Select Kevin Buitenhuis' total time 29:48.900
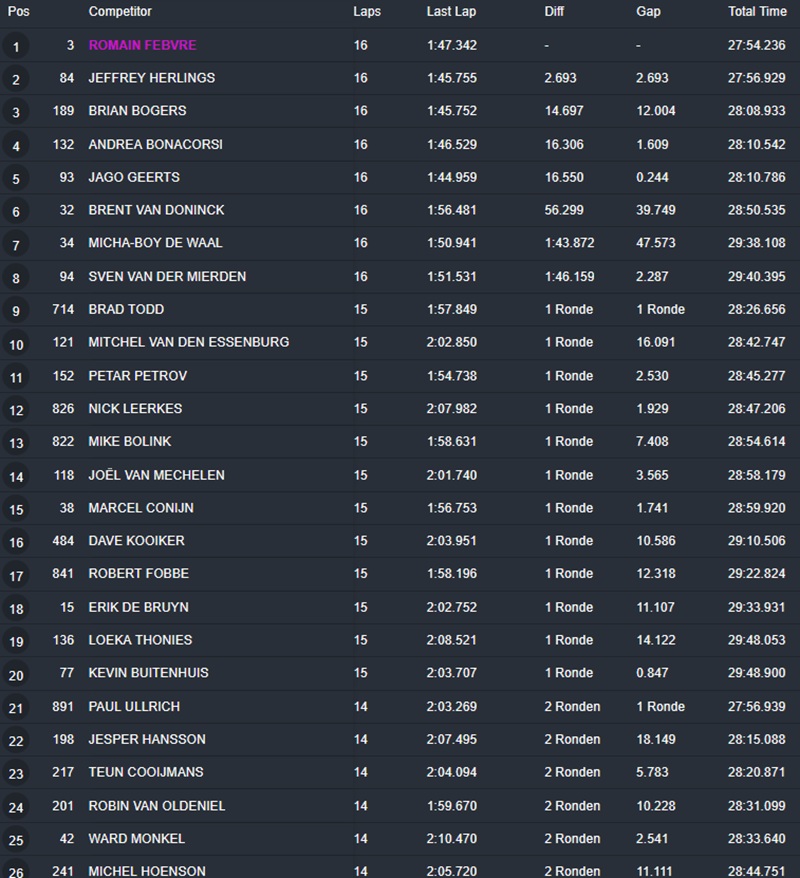Viewport: 800px width, 878px height. (x=756, y=673)
